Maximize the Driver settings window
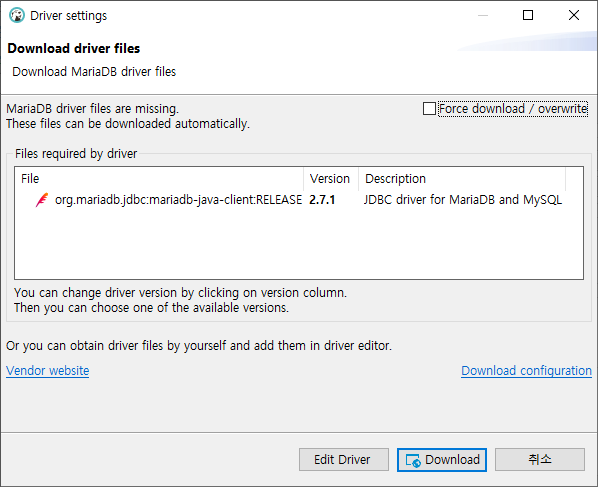 [x=528, y=15]
